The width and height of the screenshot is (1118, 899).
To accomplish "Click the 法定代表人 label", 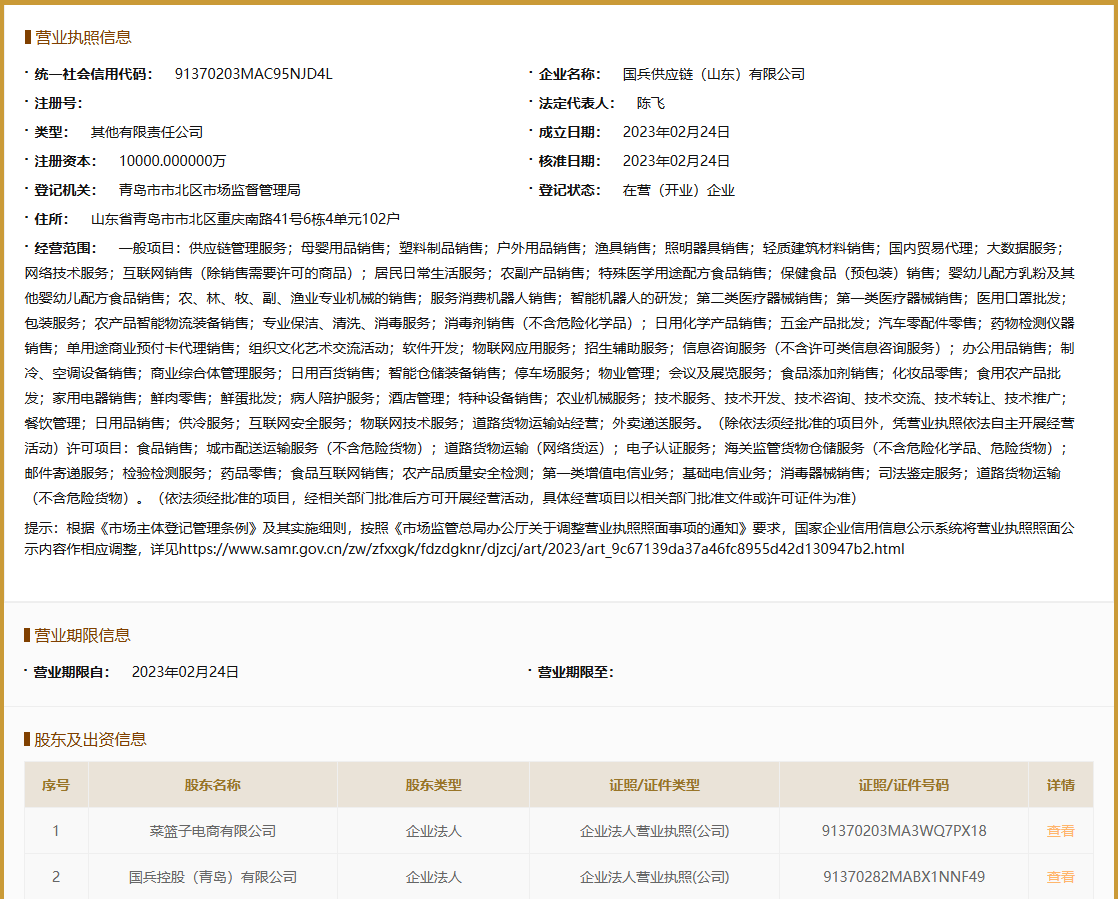I will (x=577, y=103).
